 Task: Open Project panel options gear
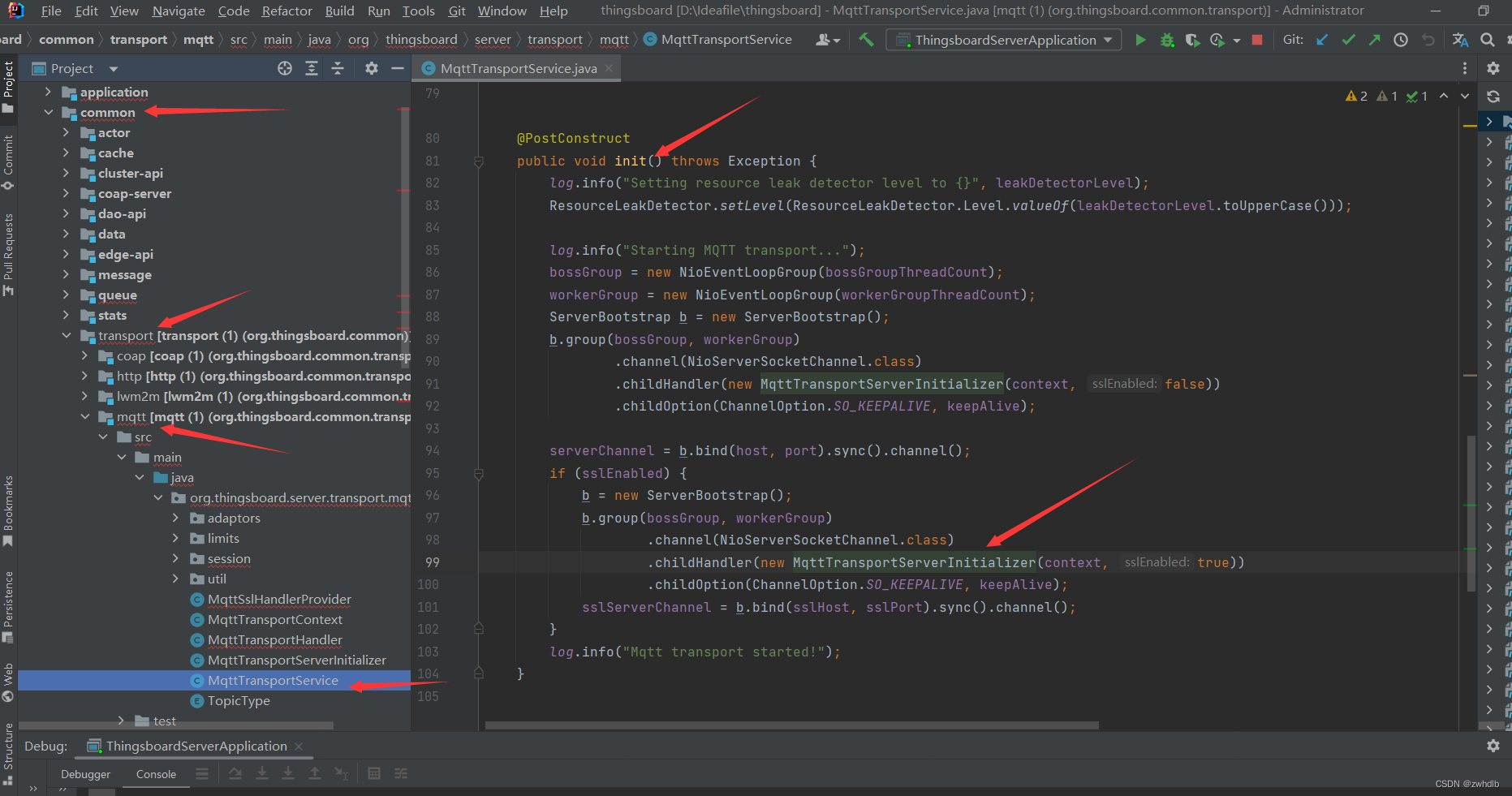pyautogui.click(x=372, y=69)
